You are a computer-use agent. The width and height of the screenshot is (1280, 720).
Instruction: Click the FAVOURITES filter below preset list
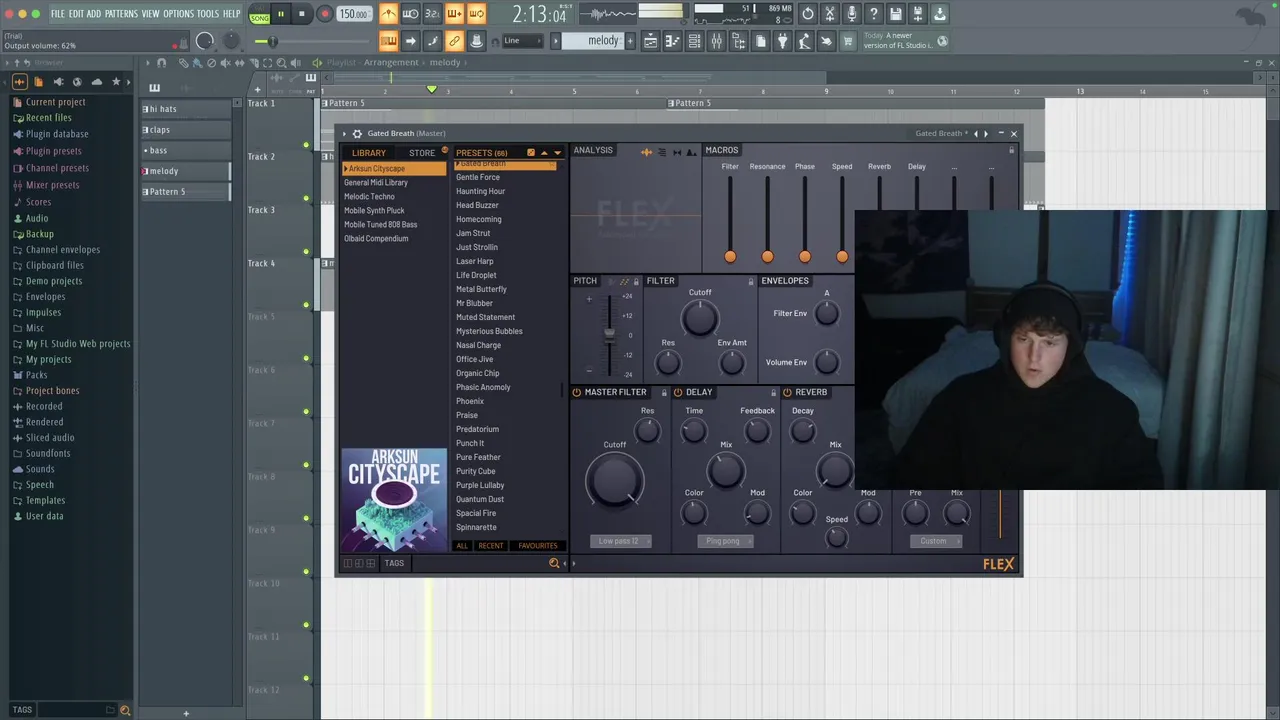(538, 546)
